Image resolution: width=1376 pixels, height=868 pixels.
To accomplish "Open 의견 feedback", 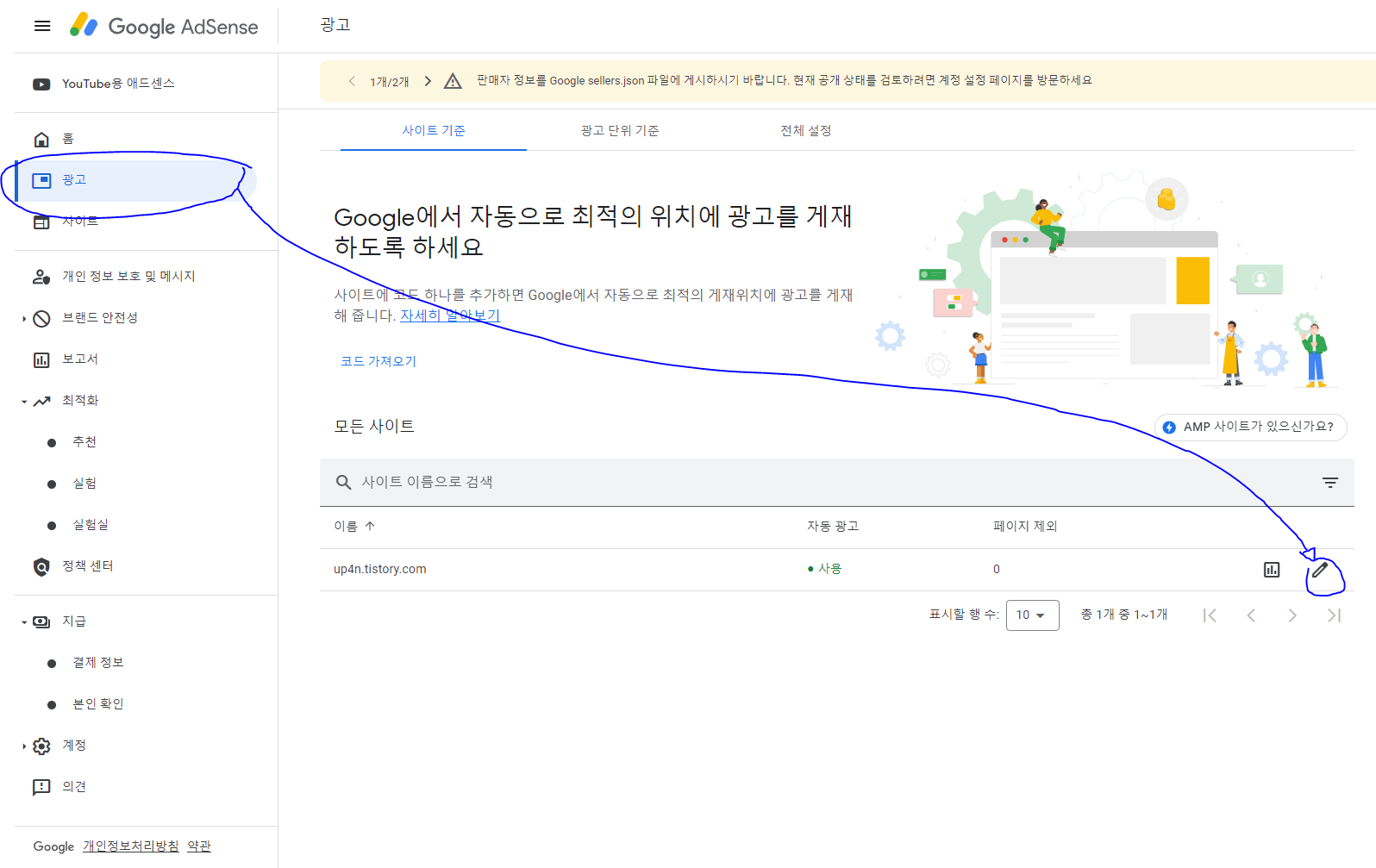I will (x=73, y=787).
